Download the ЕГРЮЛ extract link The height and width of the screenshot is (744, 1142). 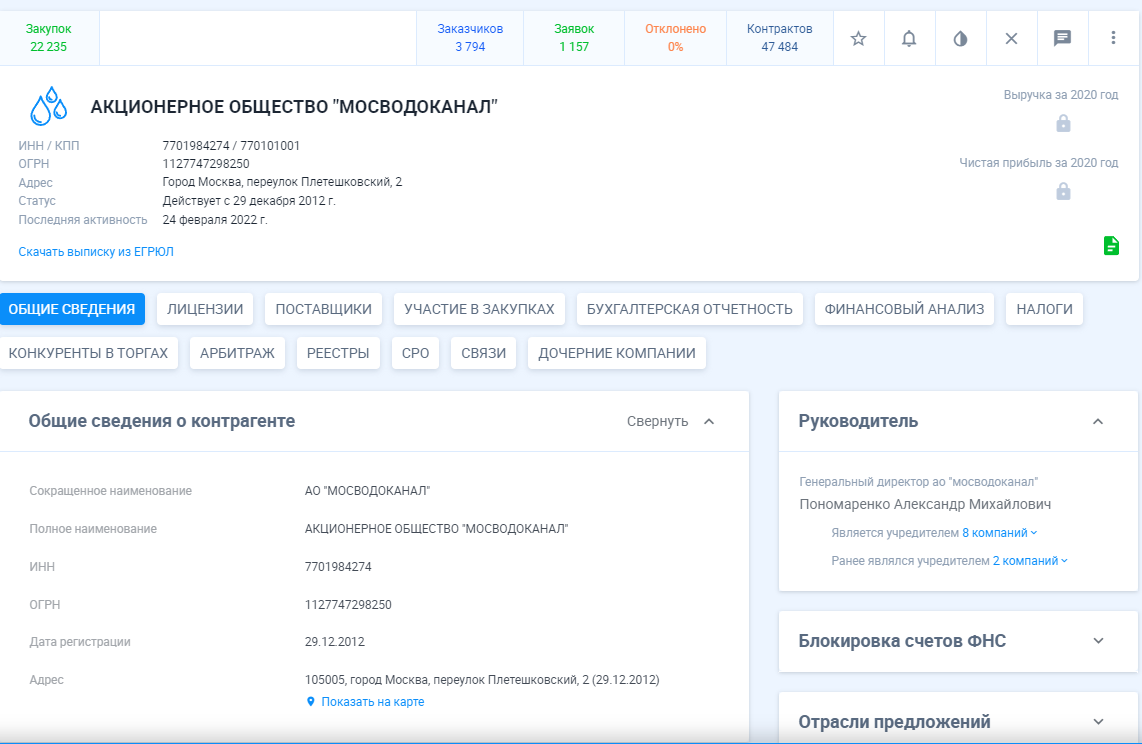[x=96, y=252]
